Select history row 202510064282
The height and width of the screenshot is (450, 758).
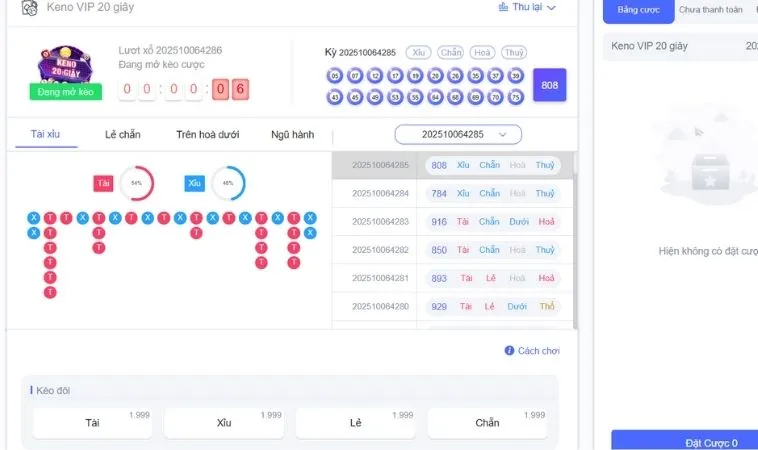point(452,250)
